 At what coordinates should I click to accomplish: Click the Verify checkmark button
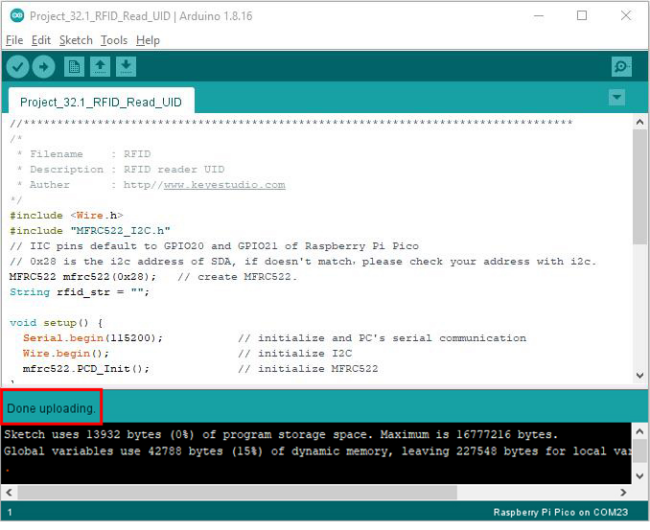pyautogui.click(x=17, y=67)
